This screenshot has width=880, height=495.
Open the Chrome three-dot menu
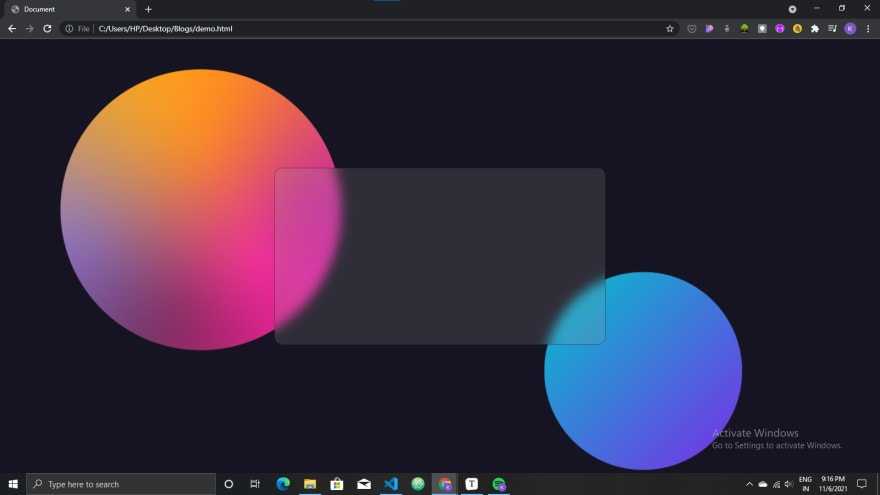pos(868,29)
